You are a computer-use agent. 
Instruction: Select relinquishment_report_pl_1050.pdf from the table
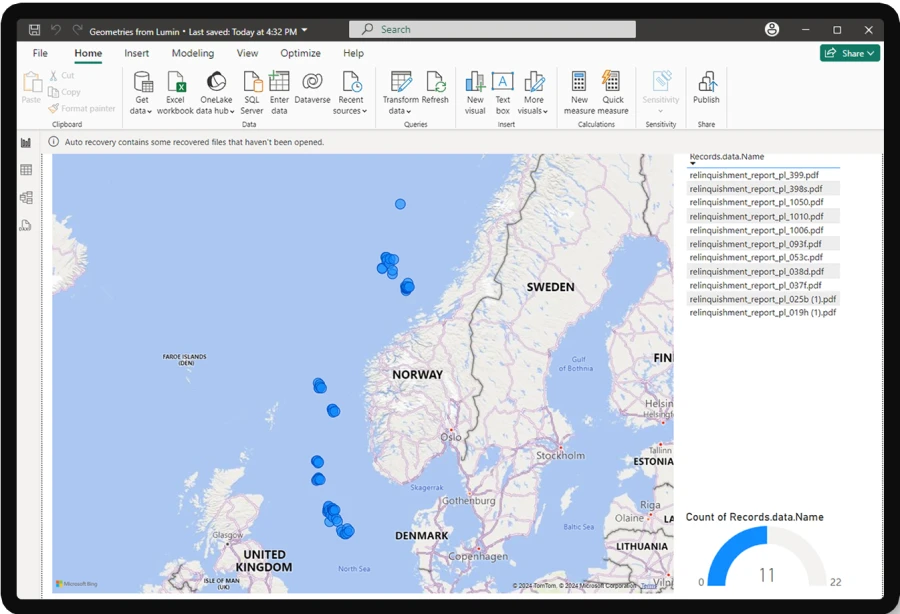(x=766, y=202)
